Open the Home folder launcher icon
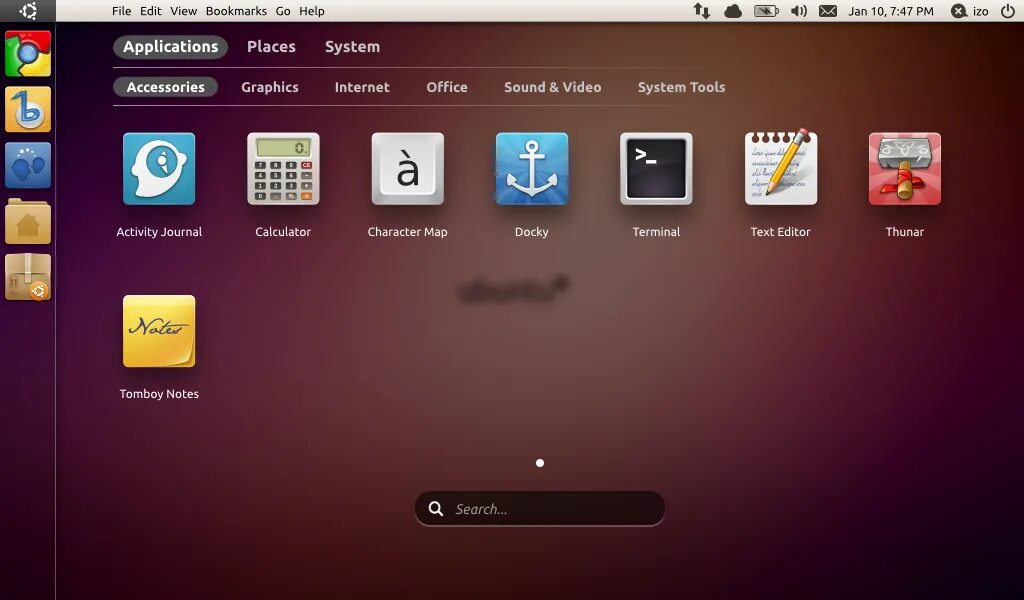Screen dimensions: 1024x600 click(x=27, y=222)
